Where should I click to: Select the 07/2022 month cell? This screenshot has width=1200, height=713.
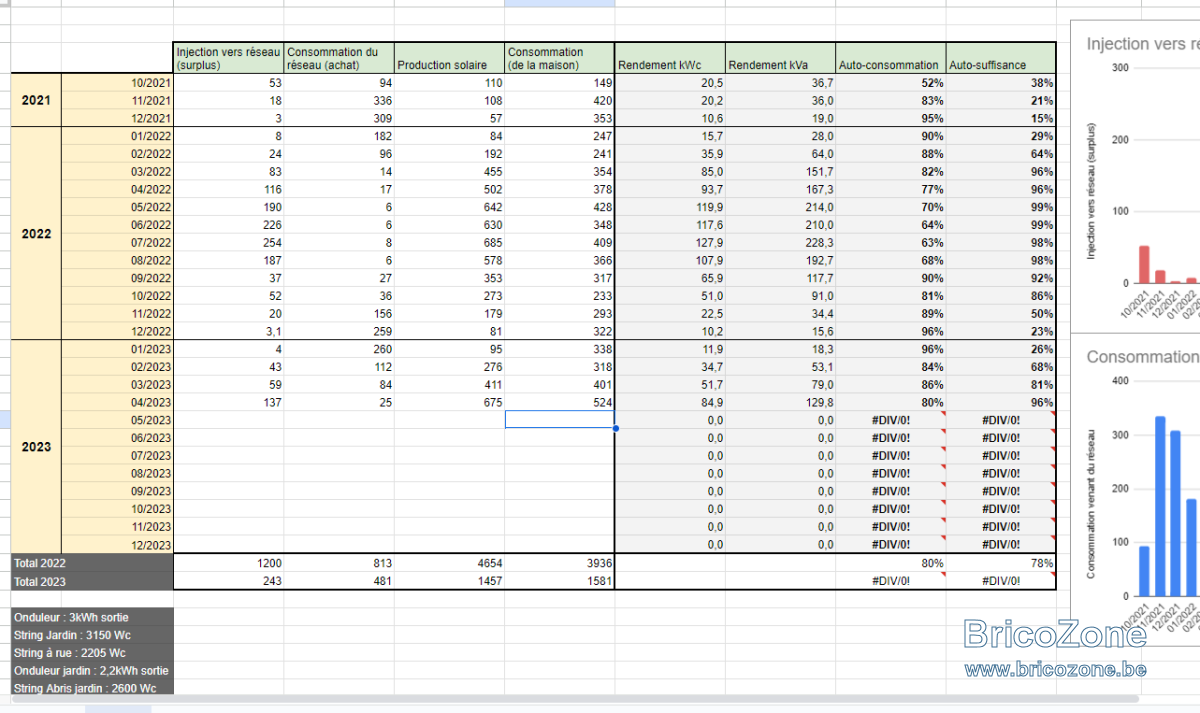tap(118, 242)
